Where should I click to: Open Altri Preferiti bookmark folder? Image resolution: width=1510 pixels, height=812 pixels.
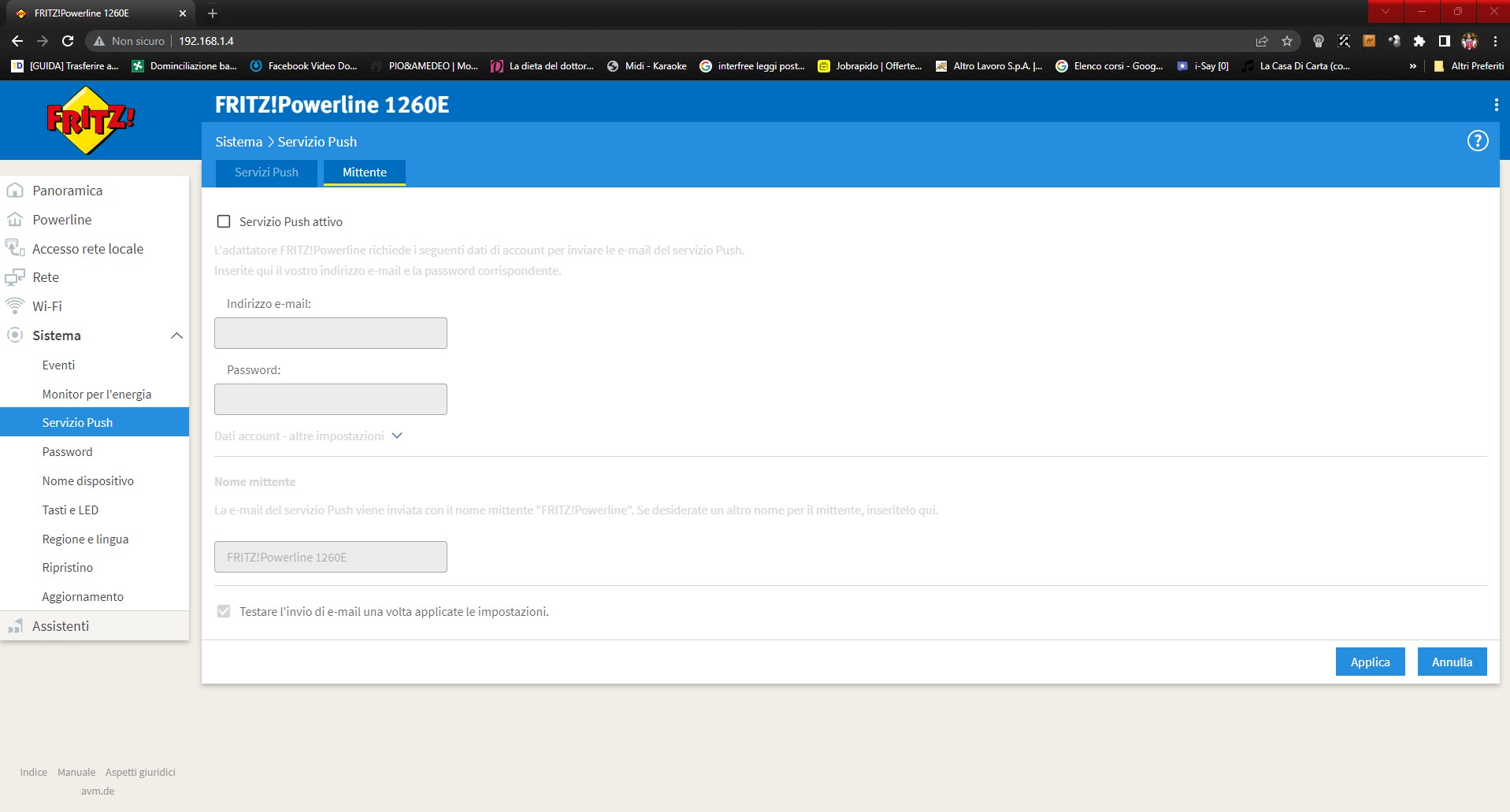click(x=1468, y=66)
